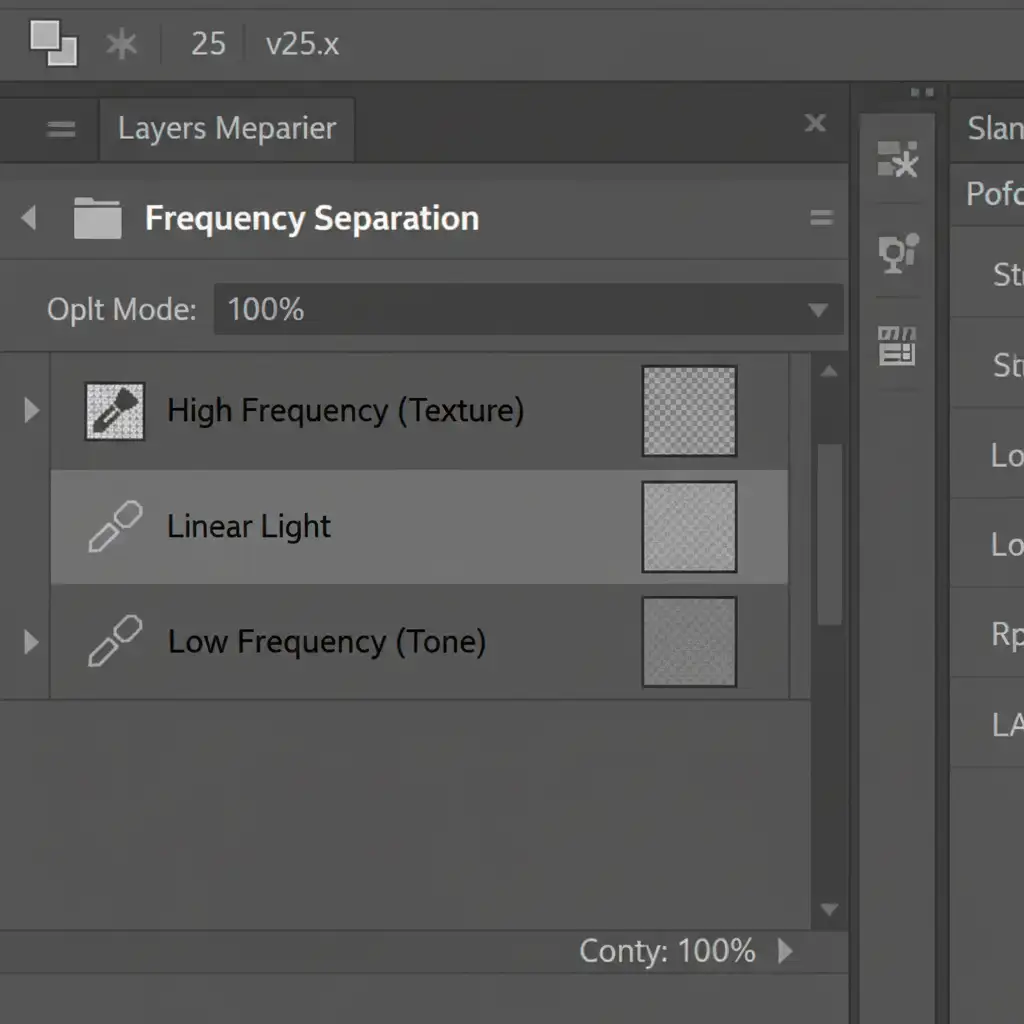The image size is (1024, 1024).
Task: Click the middle icon in the side strip
Action: (897, 253)
